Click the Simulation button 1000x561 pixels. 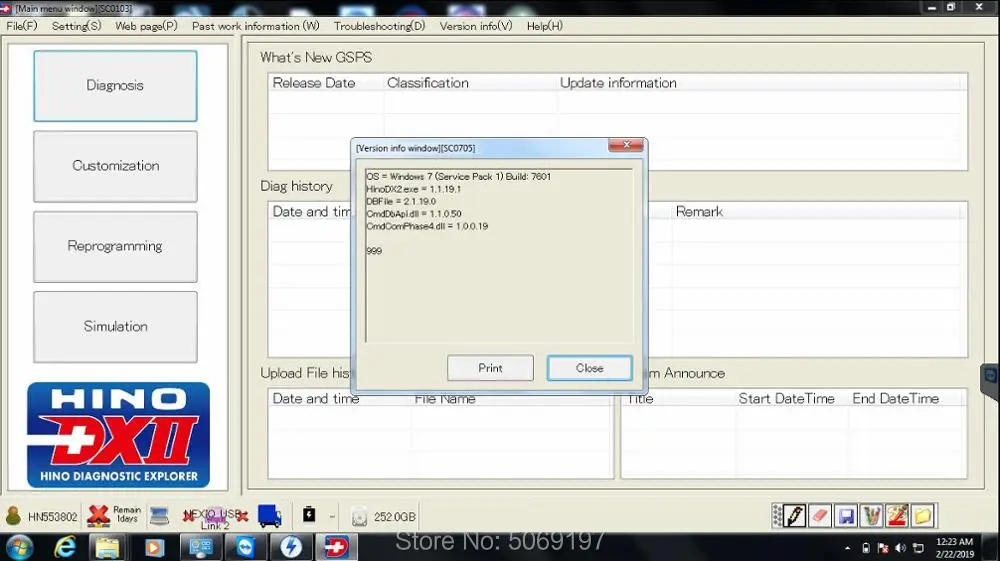(x=115, y=327)
